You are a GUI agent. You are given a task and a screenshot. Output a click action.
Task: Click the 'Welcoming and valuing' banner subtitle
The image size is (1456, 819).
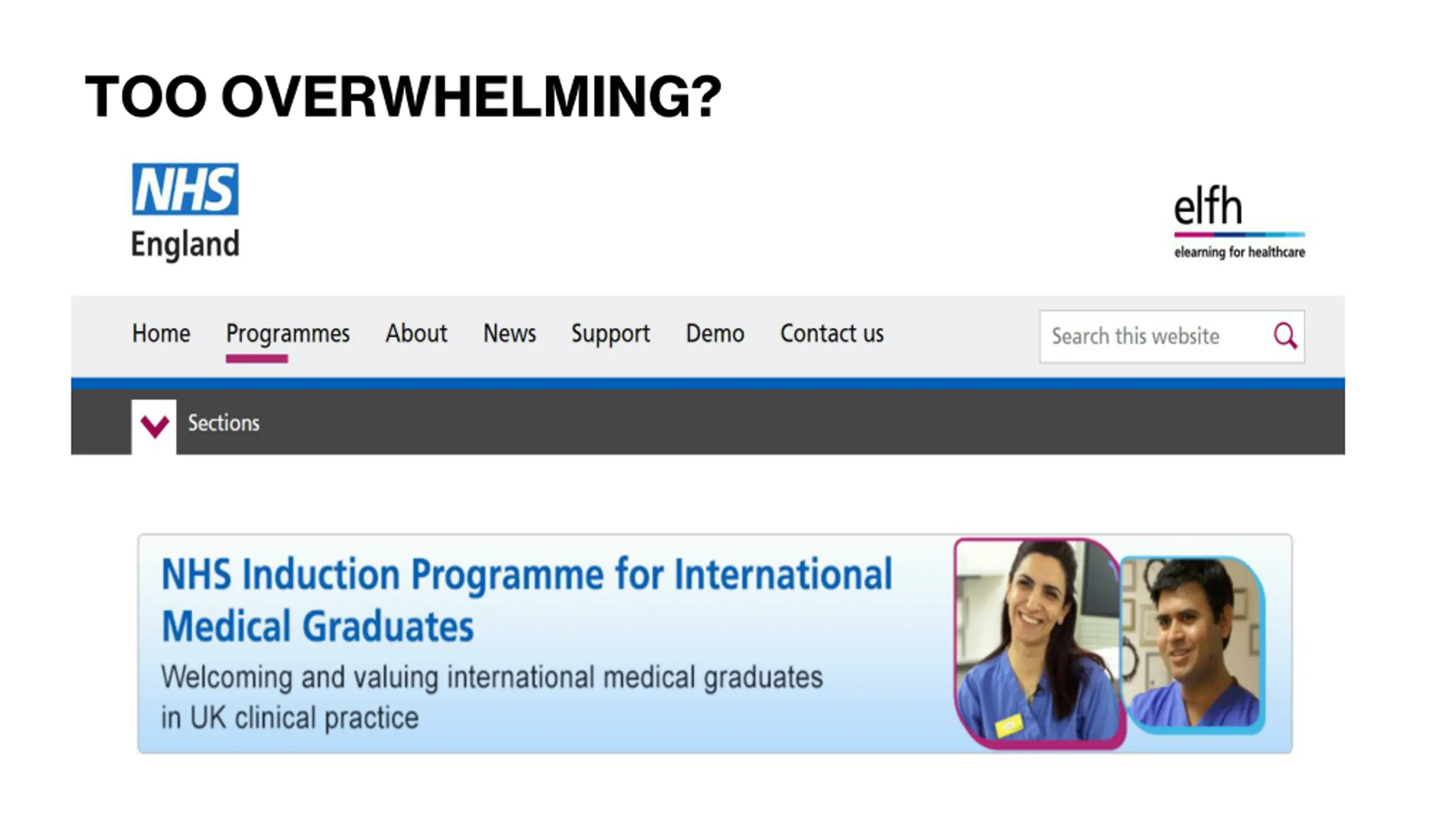pos(491,697)
